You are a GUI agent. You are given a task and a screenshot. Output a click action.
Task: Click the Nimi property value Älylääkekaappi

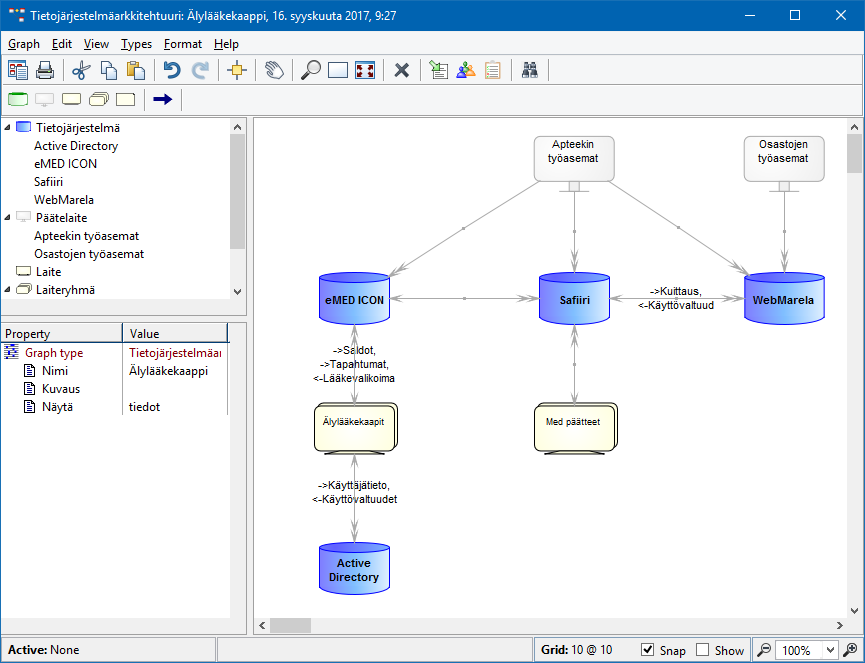[x=168, y=371]
